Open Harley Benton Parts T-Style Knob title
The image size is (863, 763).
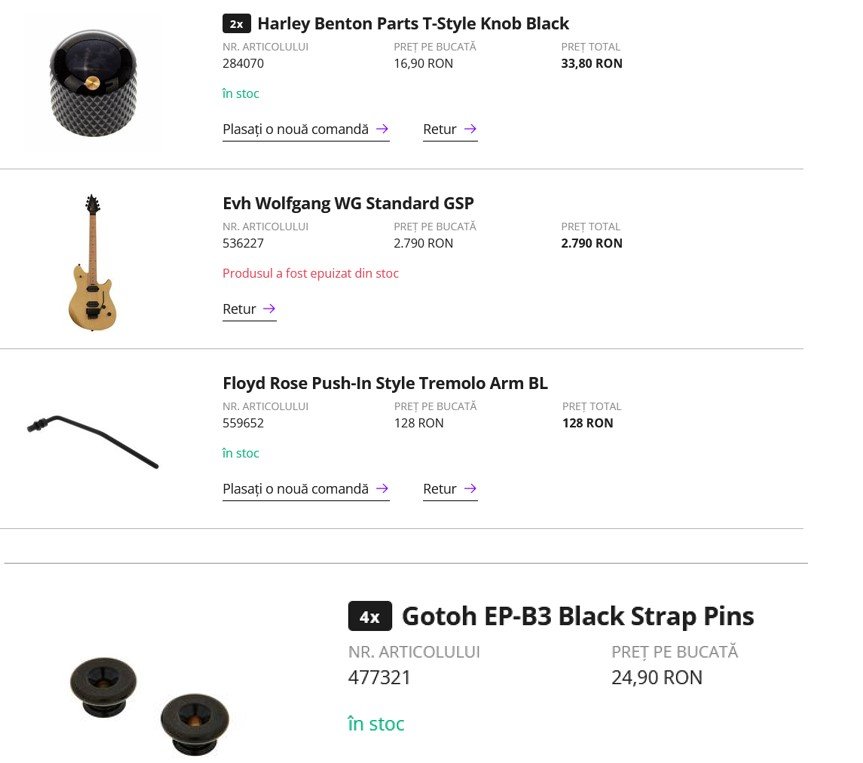coord(413,23)
